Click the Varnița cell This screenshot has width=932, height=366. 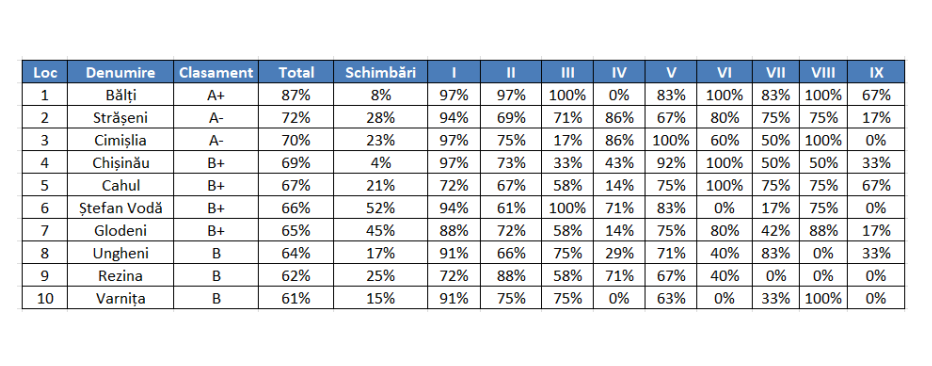click(x=121, y=298)
